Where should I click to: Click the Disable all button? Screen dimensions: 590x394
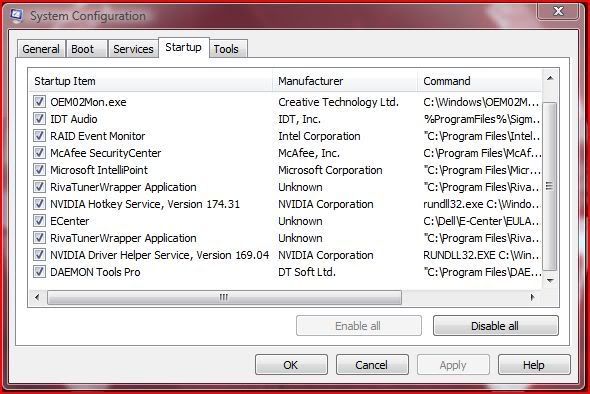(496, 326)
